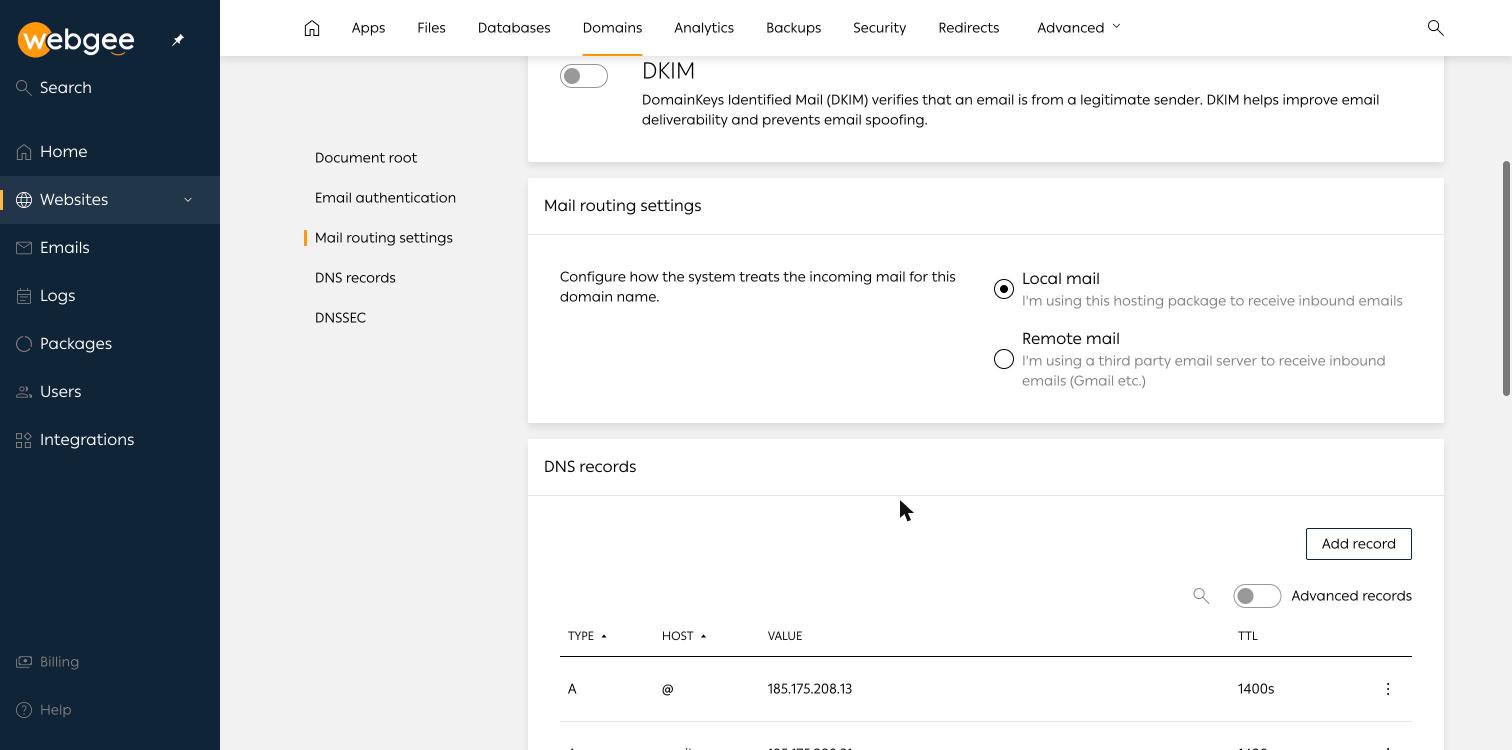Click the sidebar Search field
Viewport: 1512px width, 750px height.
pos(110,88)
